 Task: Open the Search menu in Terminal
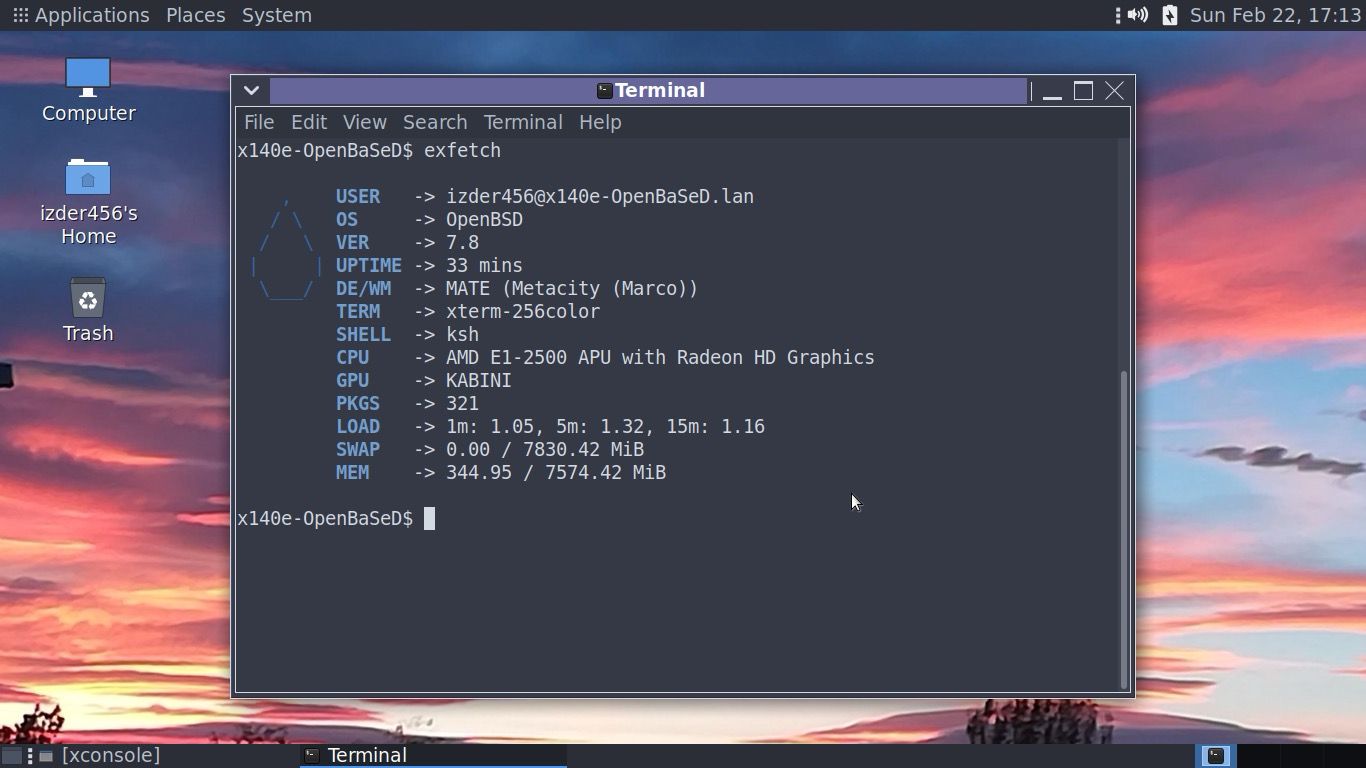tap(434, 122)
